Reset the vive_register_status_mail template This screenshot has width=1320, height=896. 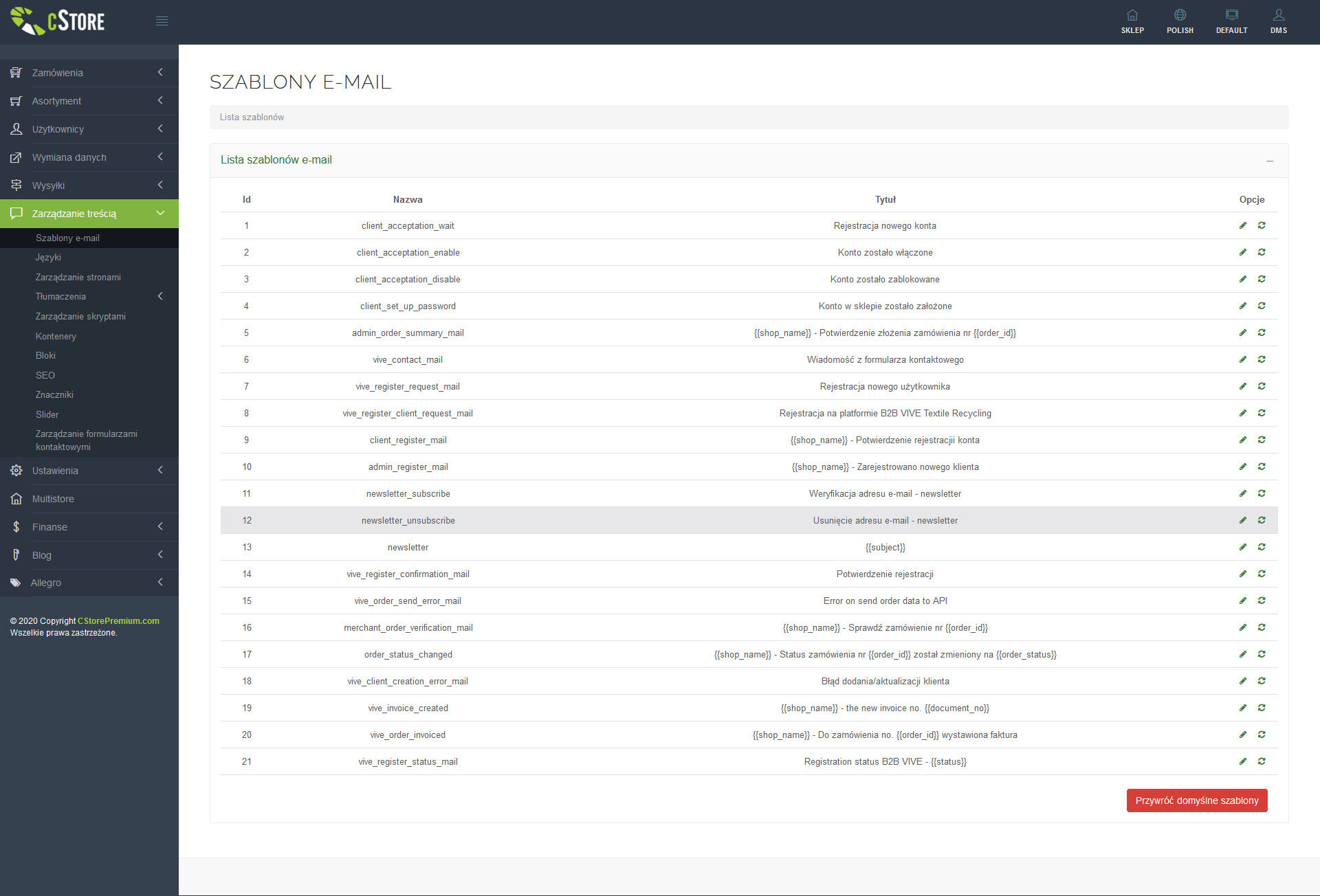click(x=1262, y=761)
